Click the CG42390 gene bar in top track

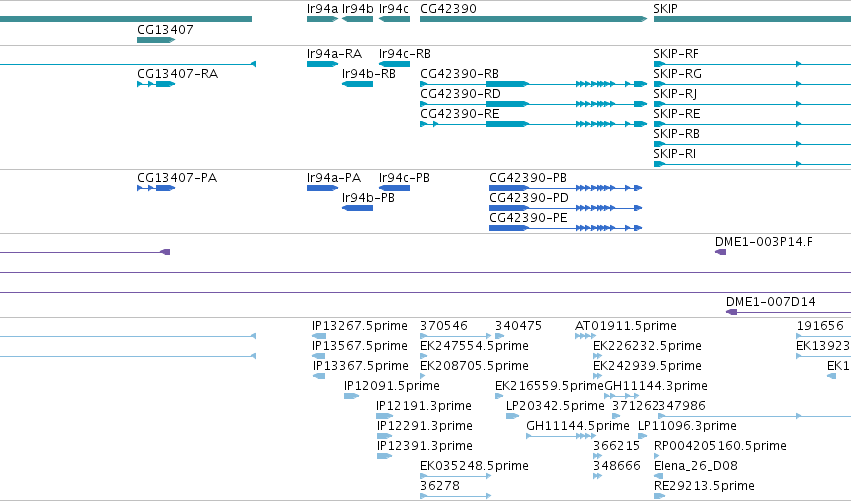tap(534, 19)
